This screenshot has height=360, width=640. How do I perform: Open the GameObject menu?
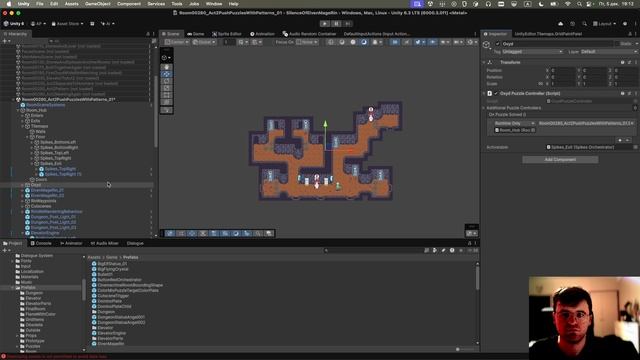click(98, 4)
